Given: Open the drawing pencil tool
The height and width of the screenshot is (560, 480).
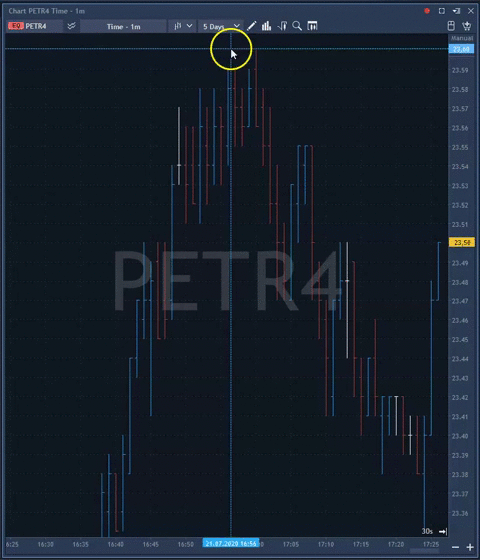Looking at the screenshot, I should click(x=251, y=26).
